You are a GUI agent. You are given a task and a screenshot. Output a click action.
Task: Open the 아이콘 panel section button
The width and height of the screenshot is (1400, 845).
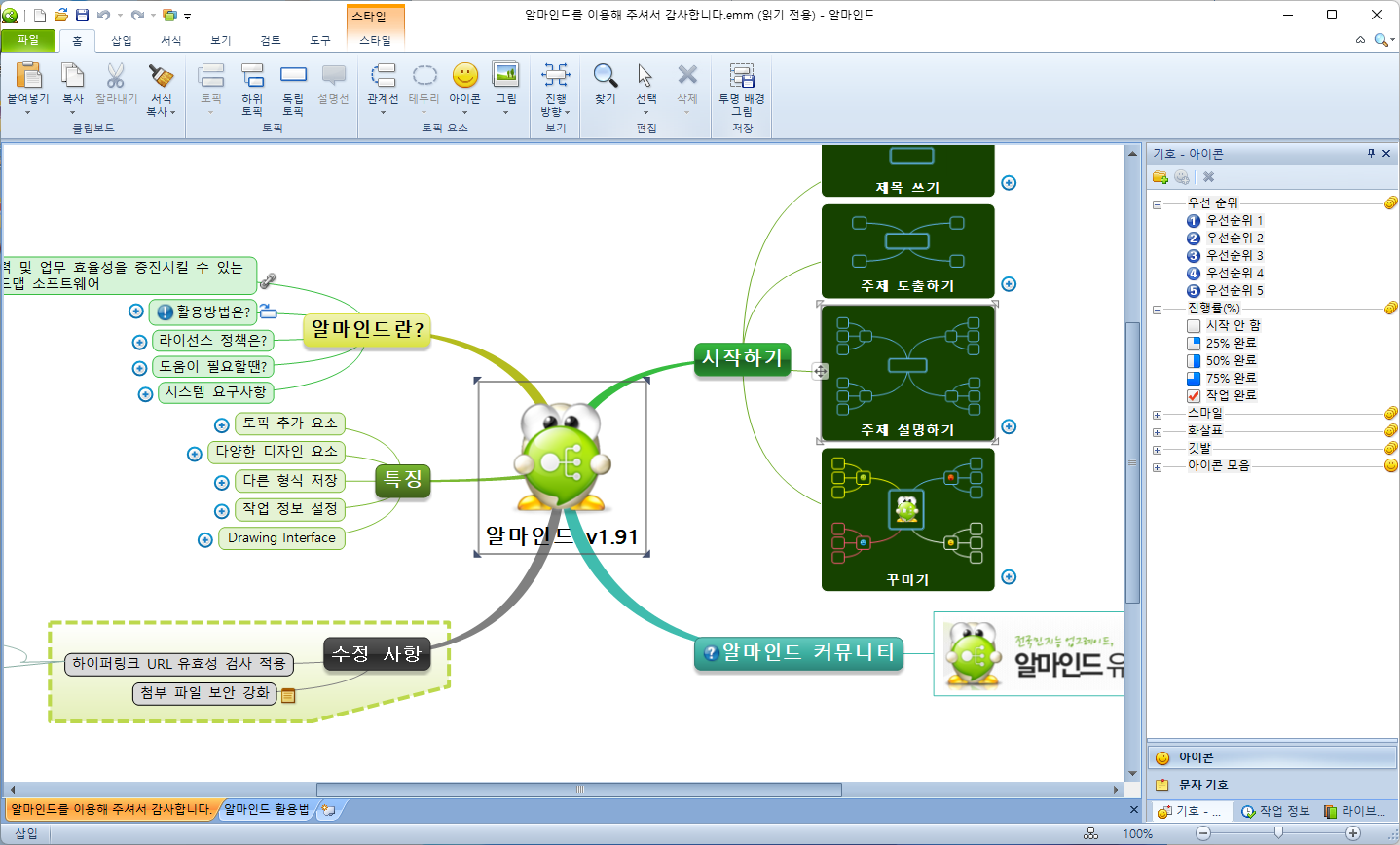point(1272,757)
